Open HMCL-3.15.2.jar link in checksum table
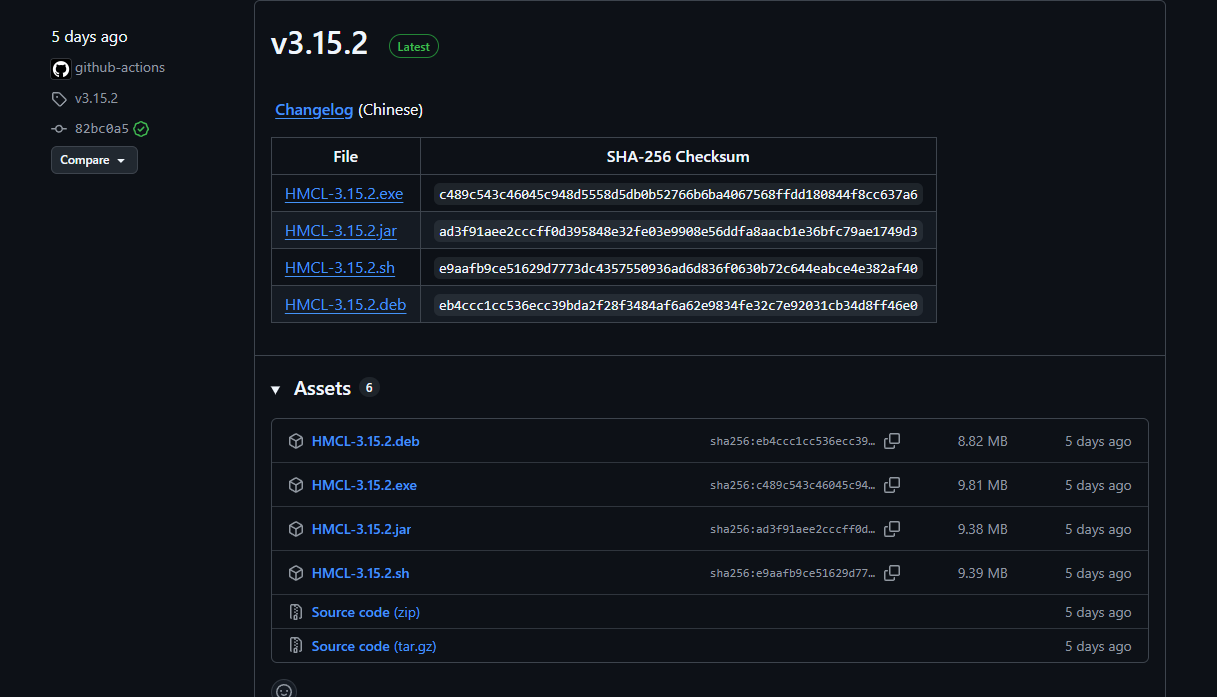Image resolution: width=1217 pixels, height=697 pixels. point(341,231)
